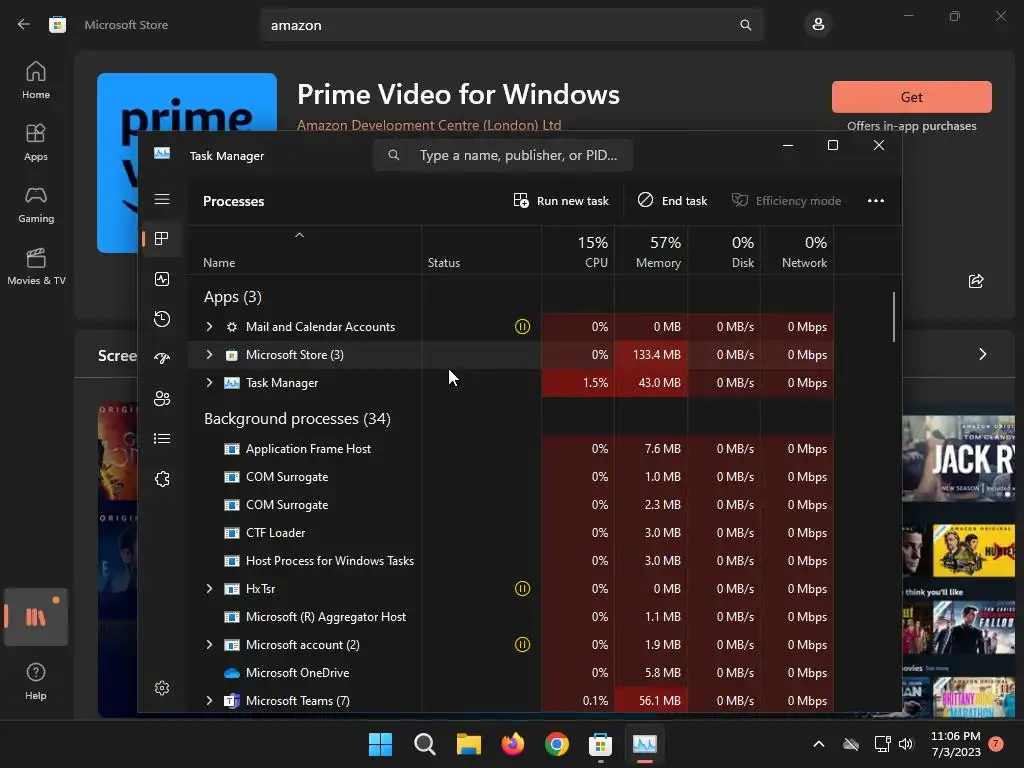Open Apps section in Microsoft Store sidebar
Image resolution: width=1024 pixels, height=768 pixels.
[36, 142]
